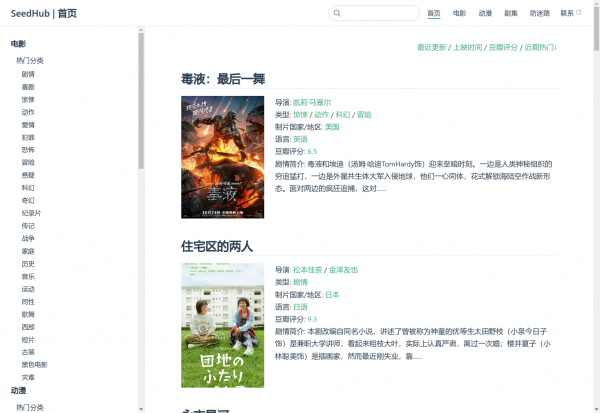
Task: Select 悬疑 category in sidebar
Action: point(28,175)
